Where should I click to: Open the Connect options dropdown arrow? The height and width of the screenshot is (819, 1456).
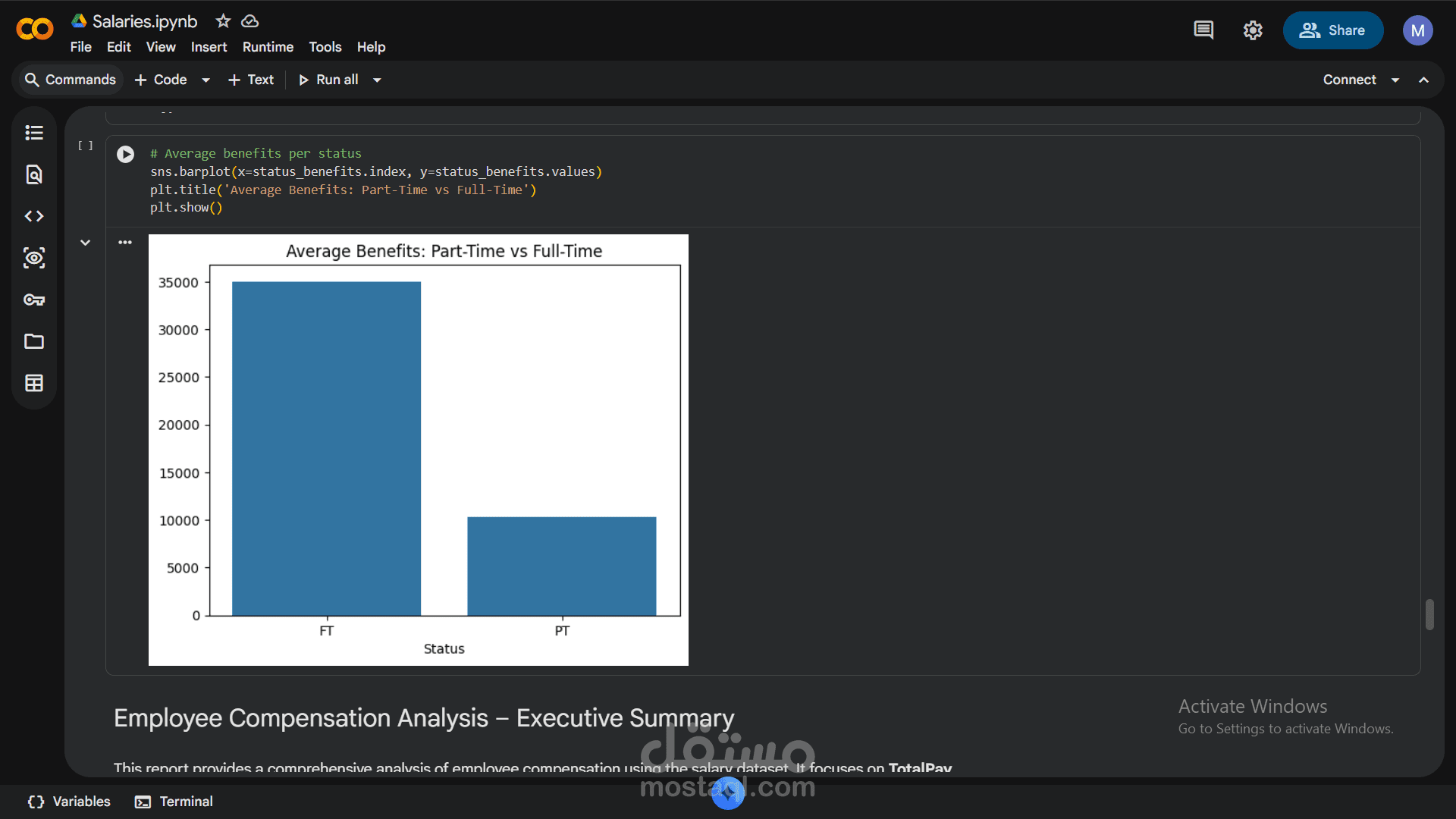pos(1395,80)
